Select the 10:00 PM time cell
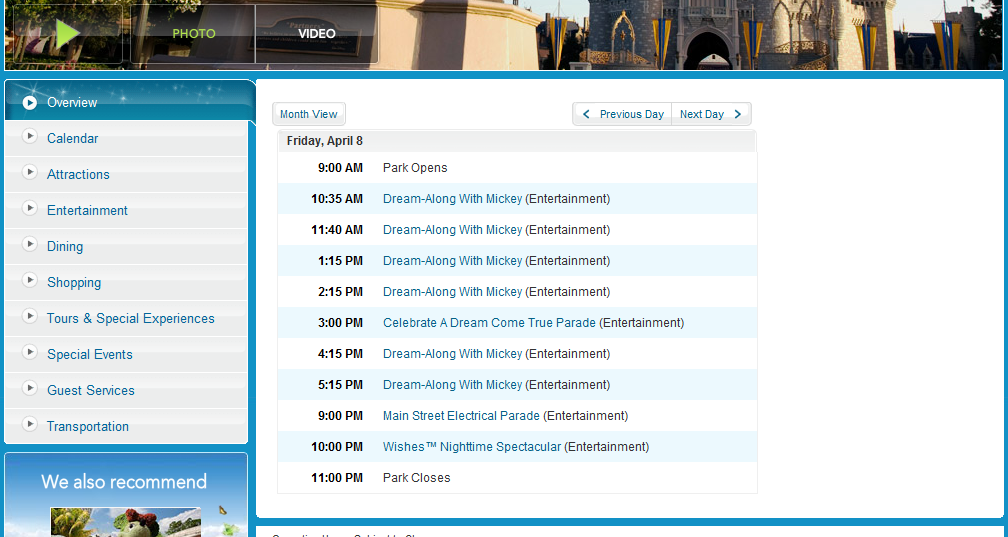The image size is (1008, 537). click(x=337, y=446)
